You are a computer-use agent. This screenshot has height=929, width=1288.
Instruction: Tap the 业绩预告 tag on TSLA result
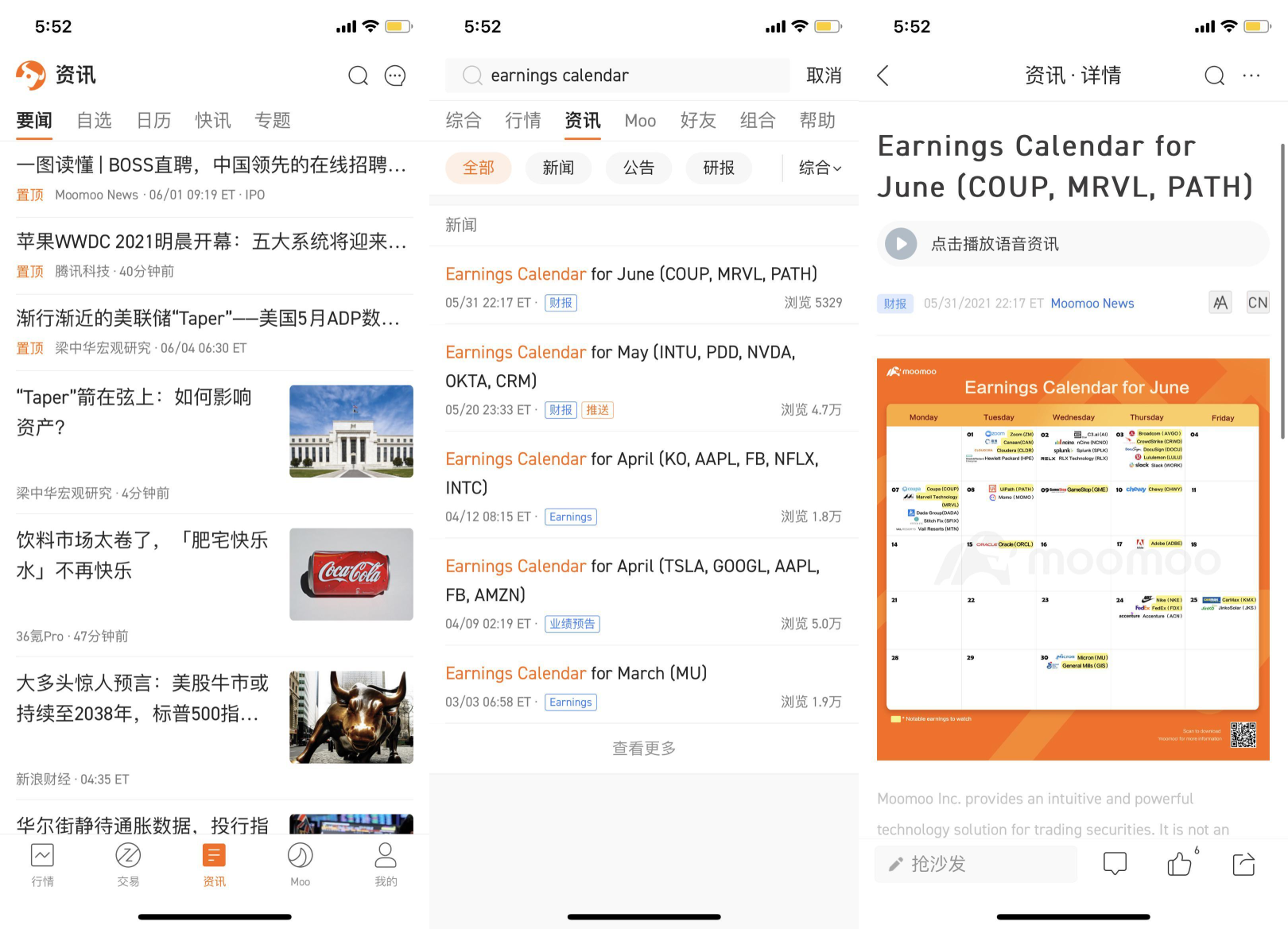572,624
